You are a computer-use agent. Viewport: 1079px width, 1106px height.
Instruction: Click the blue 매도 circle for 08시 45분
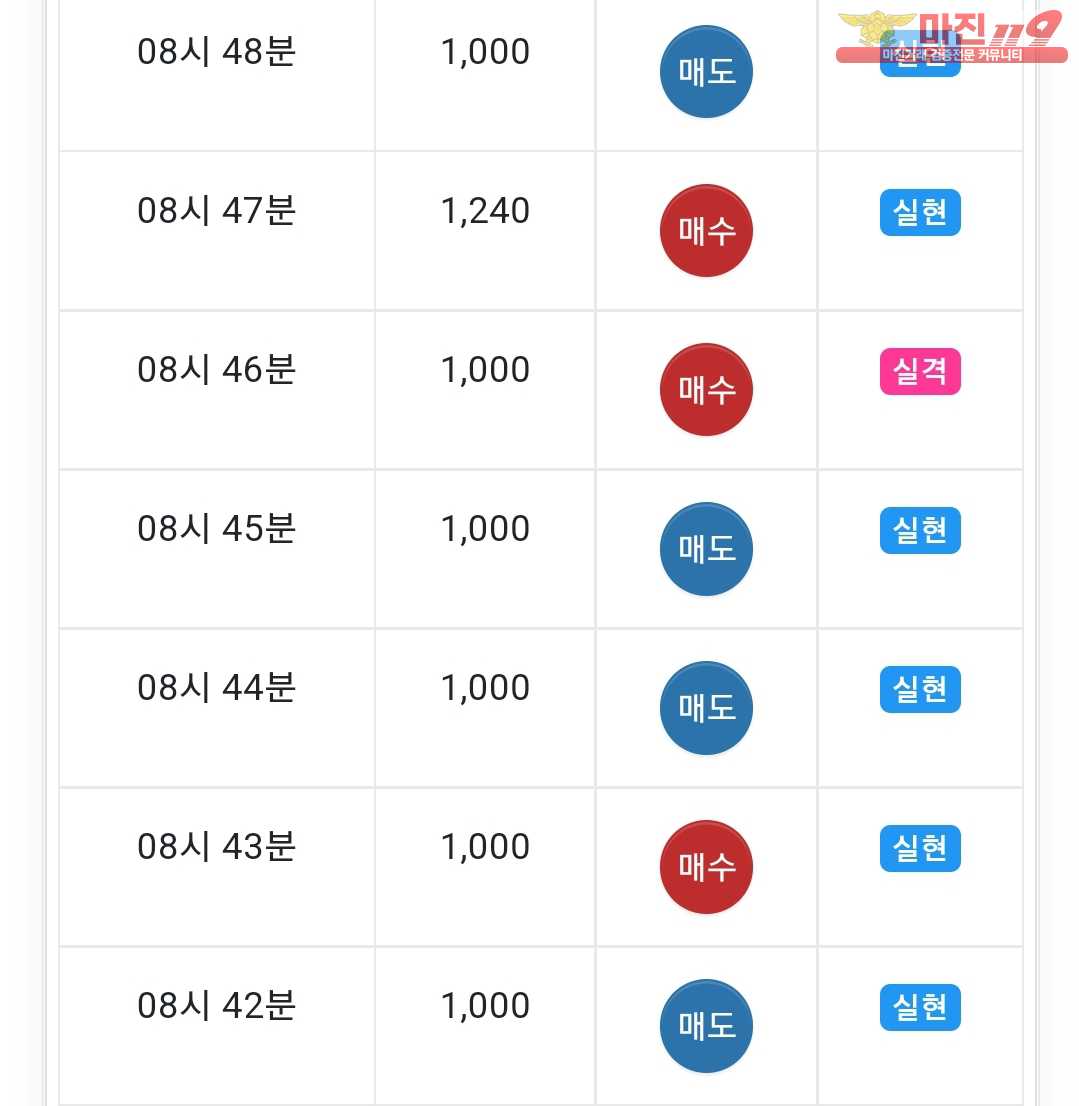click(706, 549)
